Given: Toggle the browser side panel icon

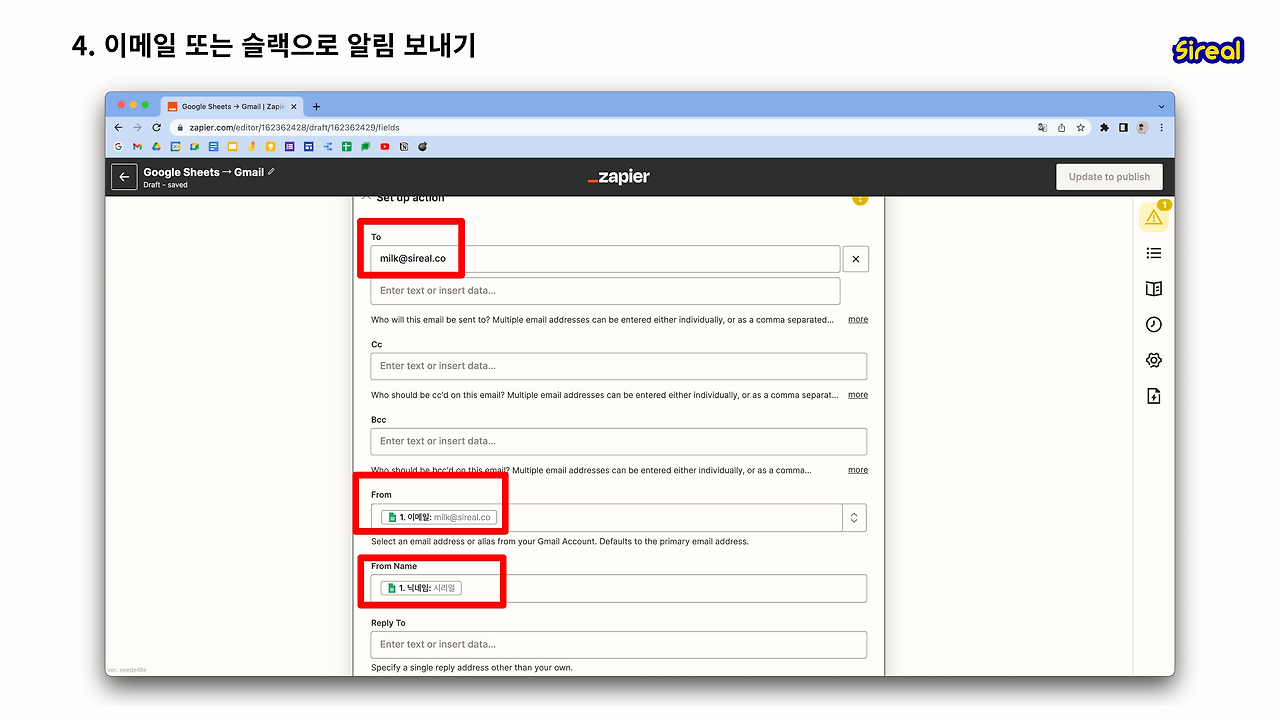Looking at the screenshot, I should [x=1123, y=128].
